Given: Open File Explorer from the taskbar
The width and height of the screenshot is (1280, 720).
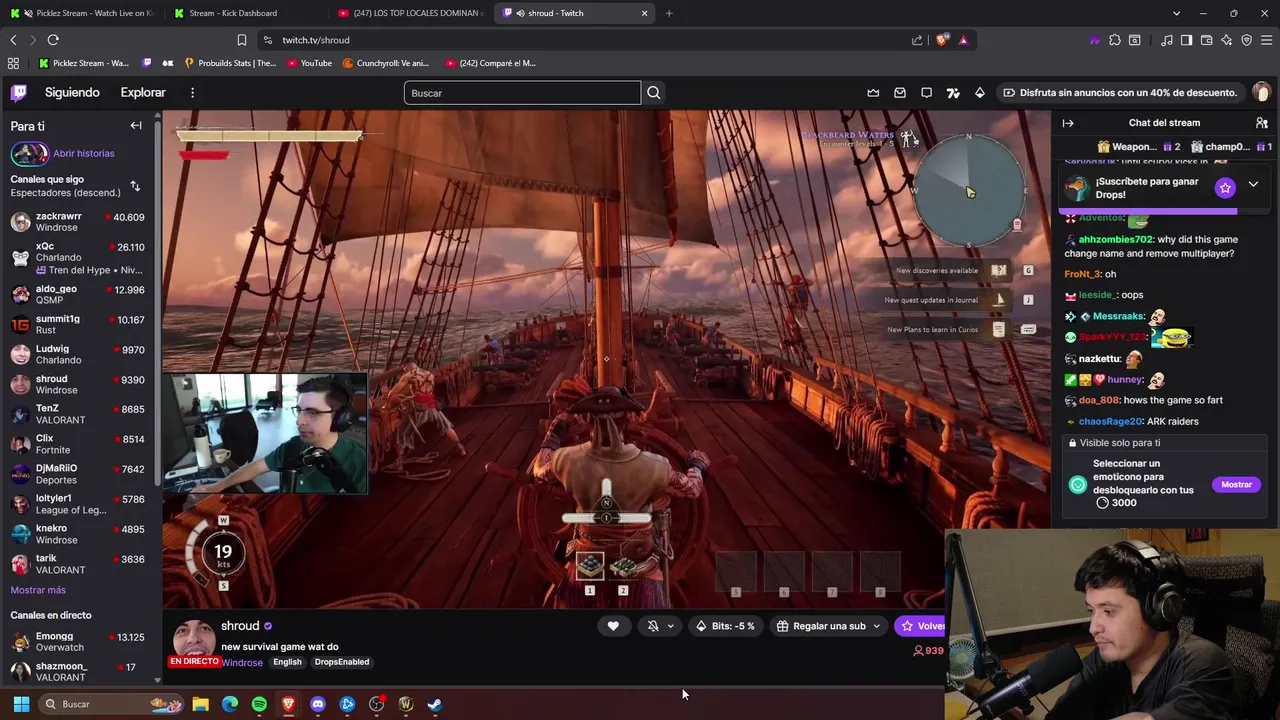Looking at the screenshot, I should click(200, 704).
